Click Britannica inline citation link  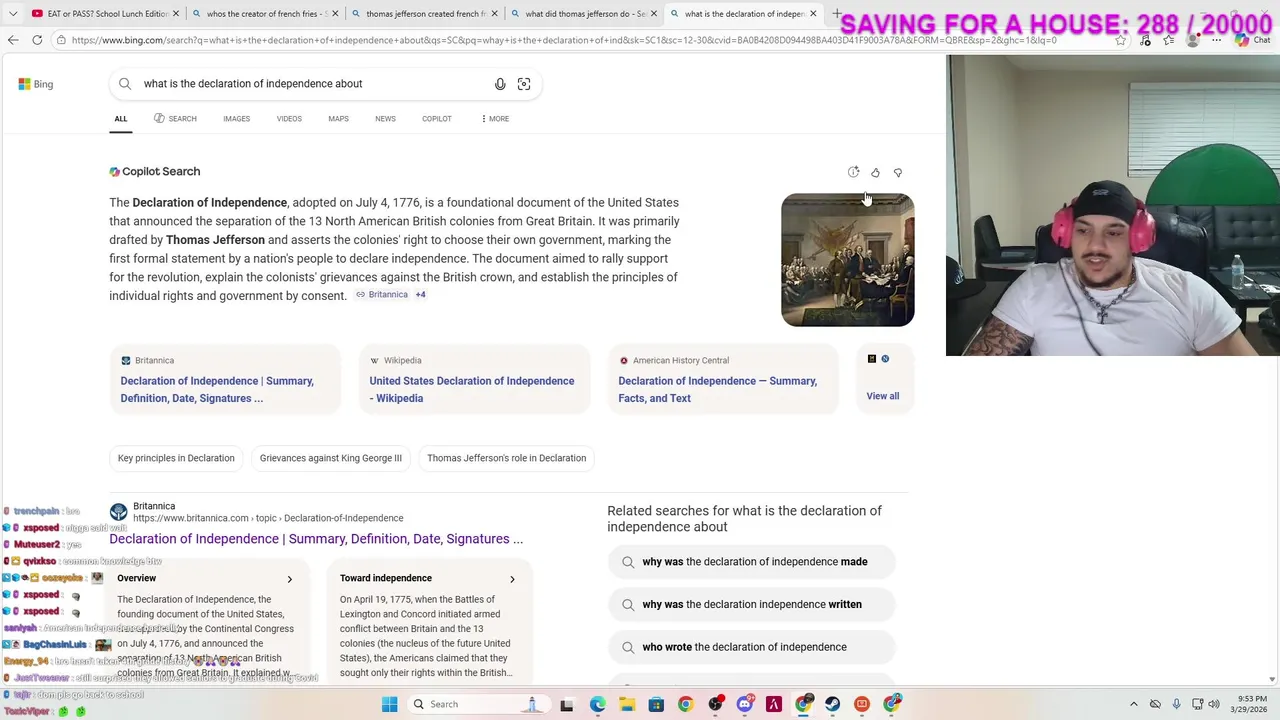[382, 295]
